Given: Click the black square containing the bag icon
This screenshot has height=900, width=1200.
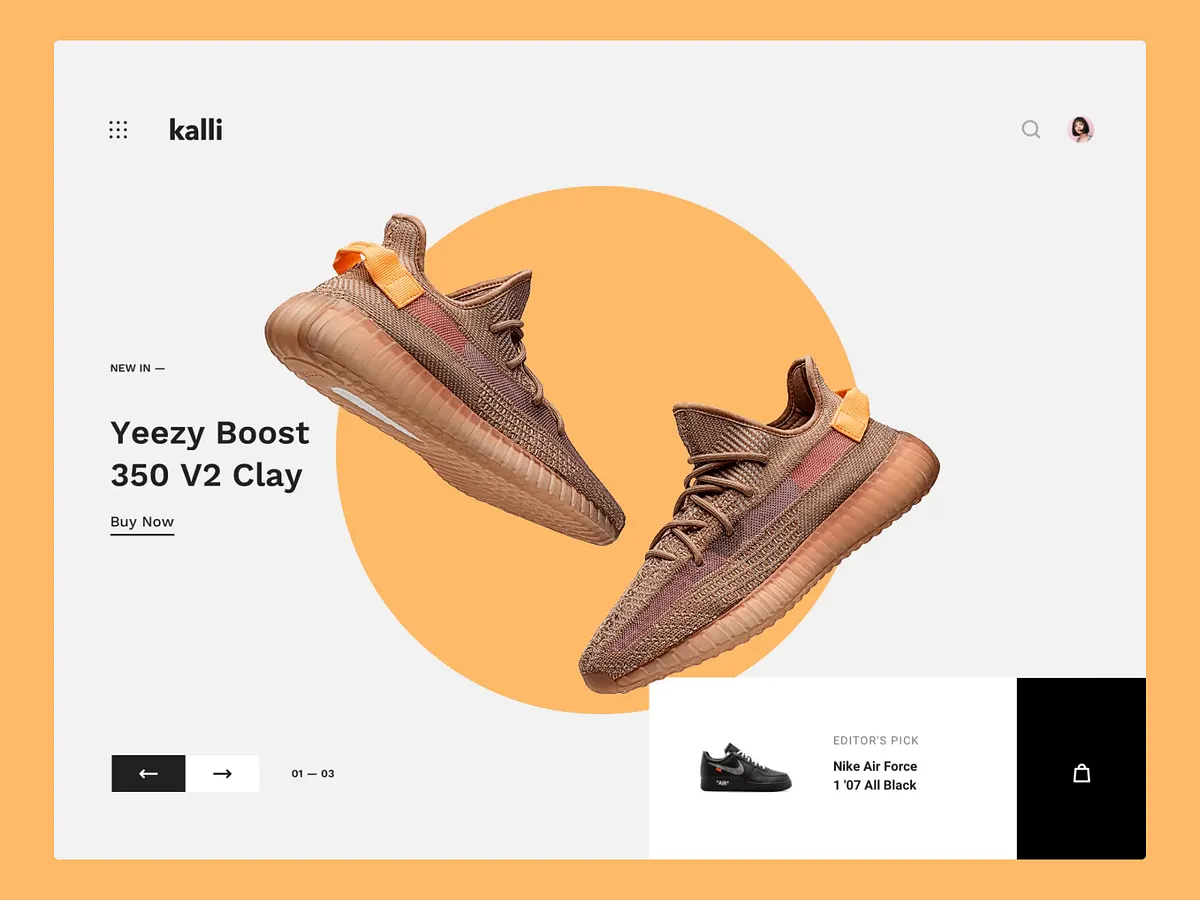Looking at the screenshot, I should click(x=1081, y=768).
